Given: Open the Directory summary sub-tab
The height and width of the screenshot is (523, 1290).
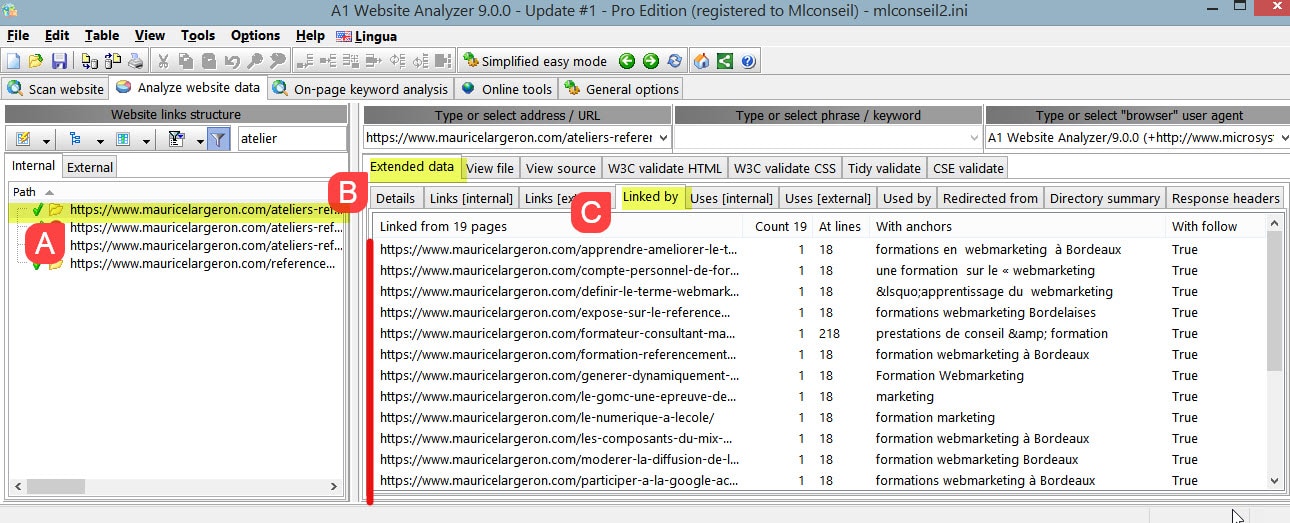Looking at the screenshot, I should coord(1105,198).
